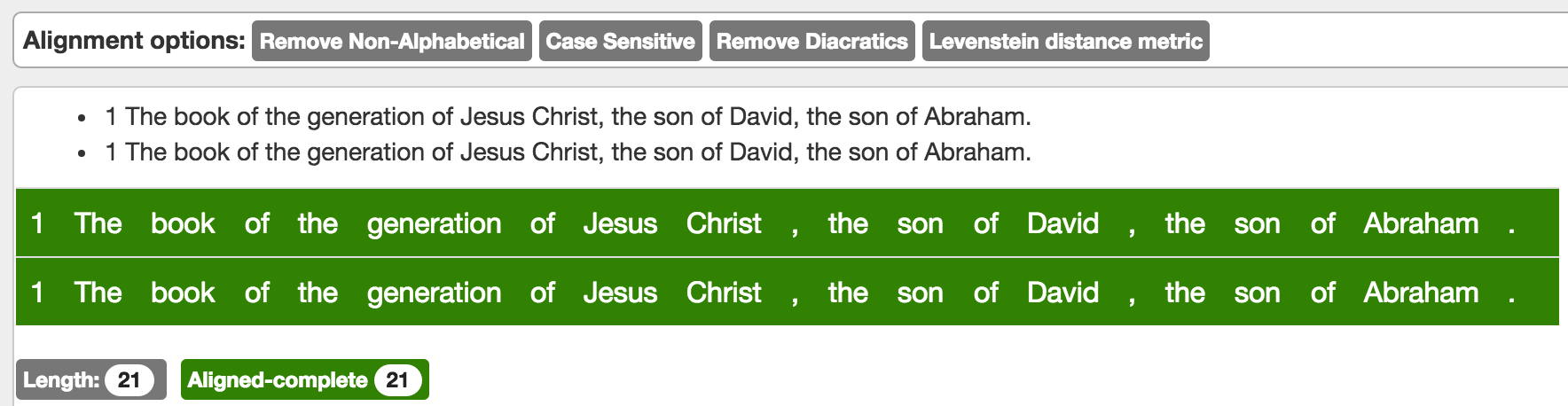Click the "Alignment options:" label
Image resolution: width=1568 pixels, height=406 pixels.
pyautogui.click(x=134, y=41)
